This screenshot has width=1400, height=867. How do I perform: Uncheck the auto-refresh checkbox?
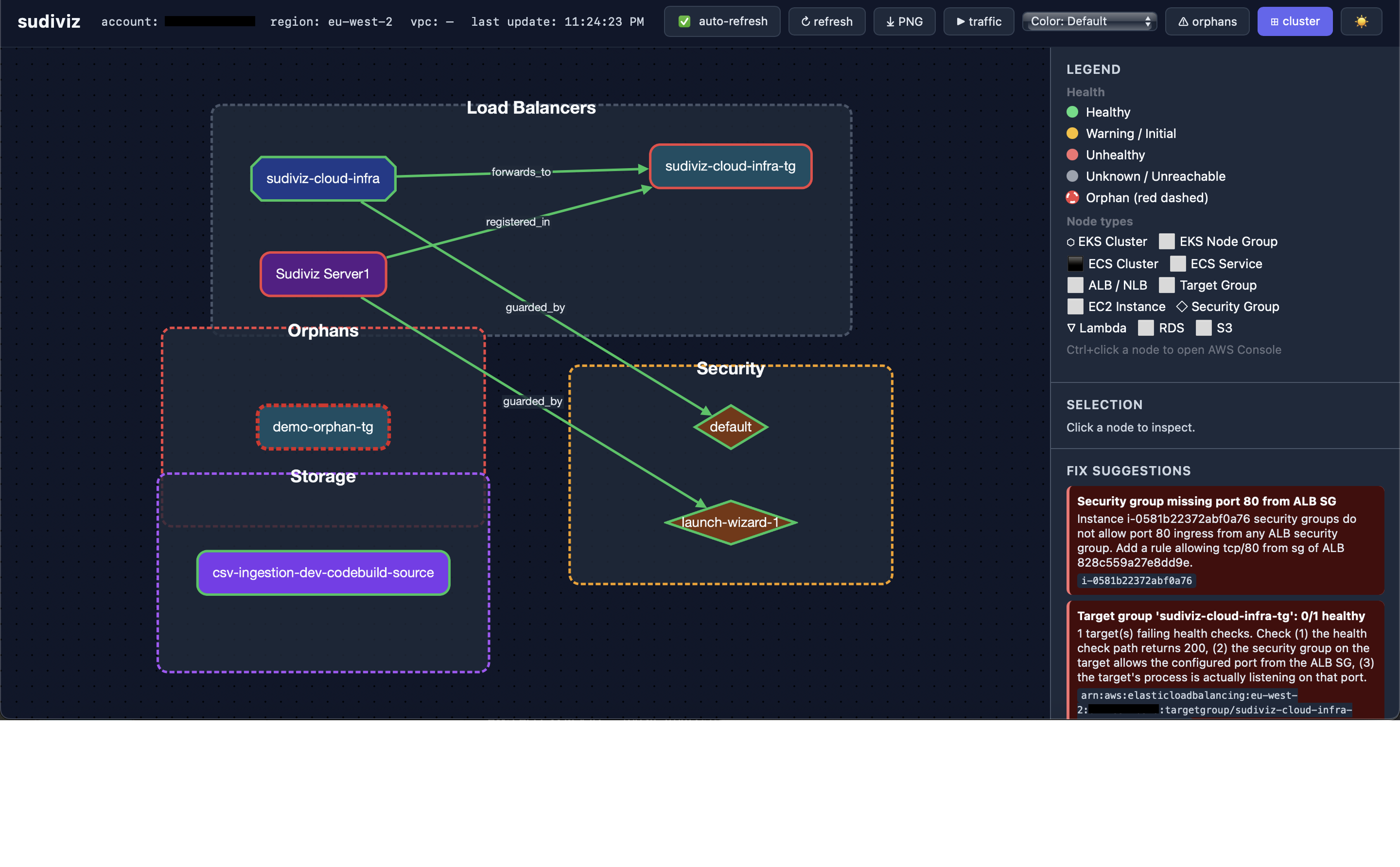(683, 22)
